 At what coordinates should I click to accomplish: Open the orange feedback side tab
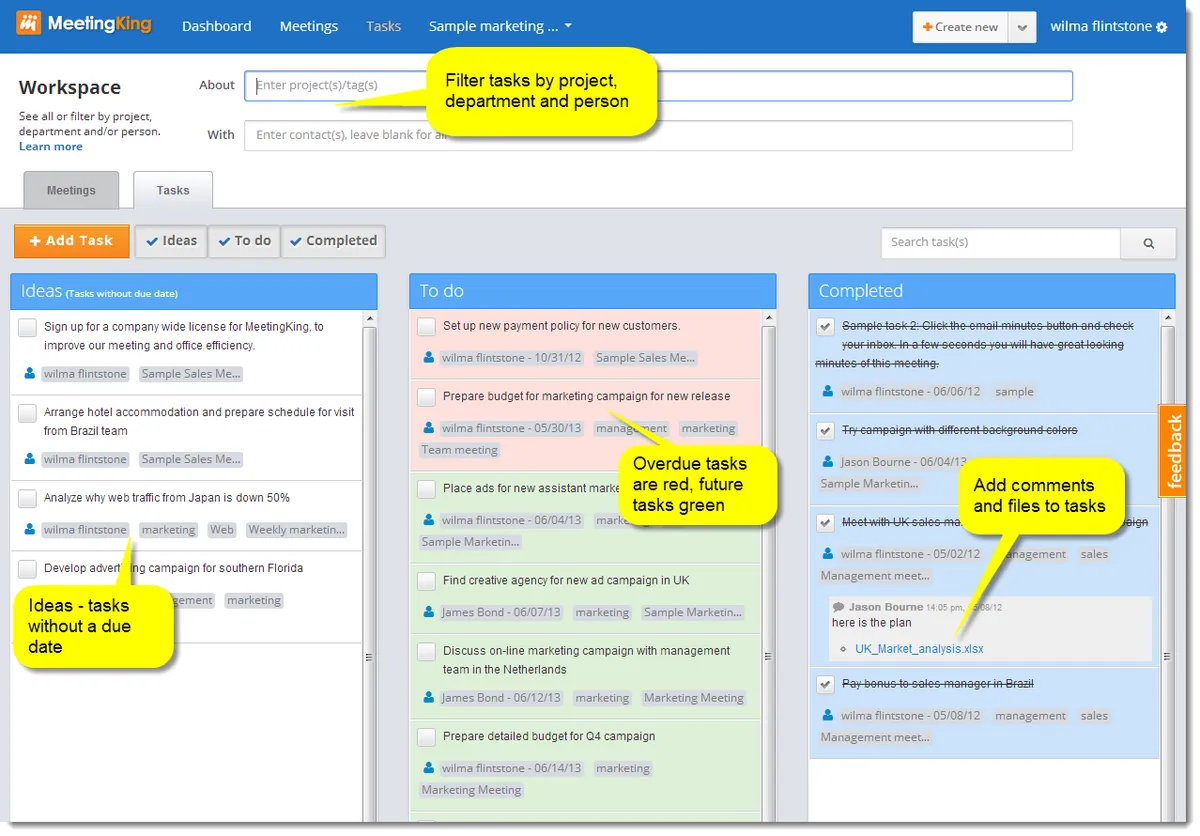pos(1172,451)
